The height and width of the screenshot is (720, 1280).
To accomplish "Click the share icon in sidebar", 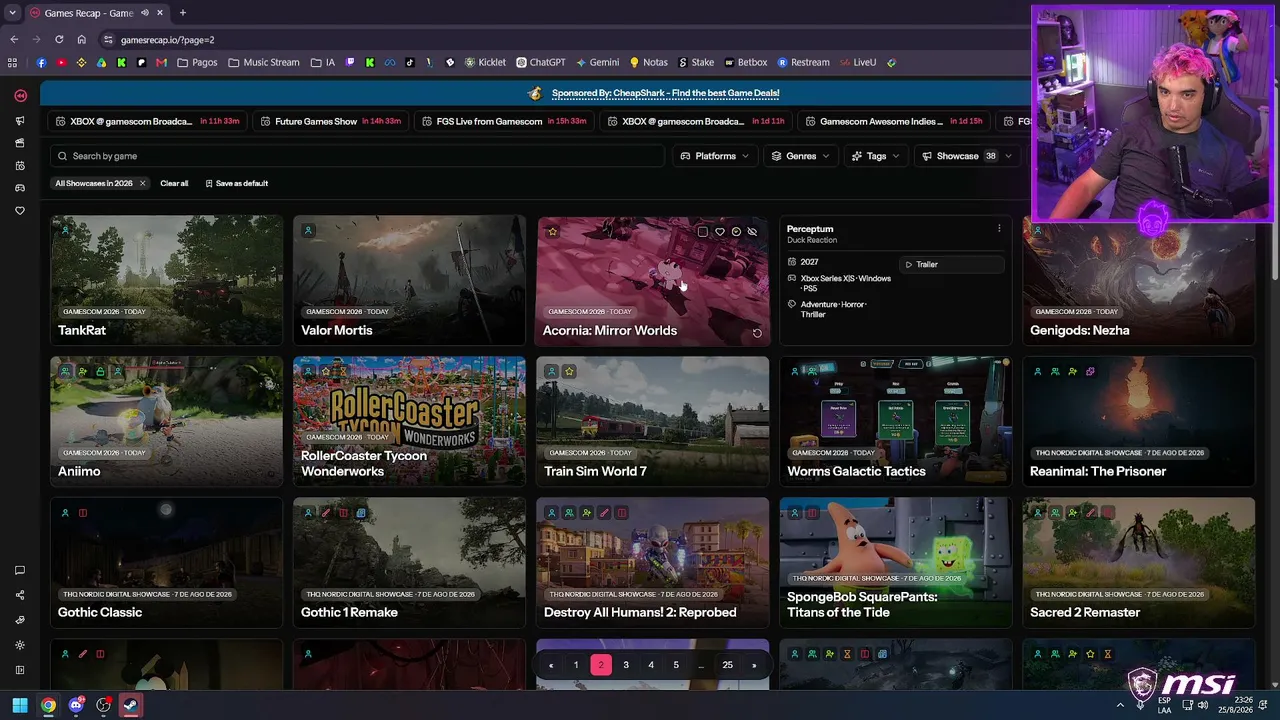I will click(x=20, y=595).
